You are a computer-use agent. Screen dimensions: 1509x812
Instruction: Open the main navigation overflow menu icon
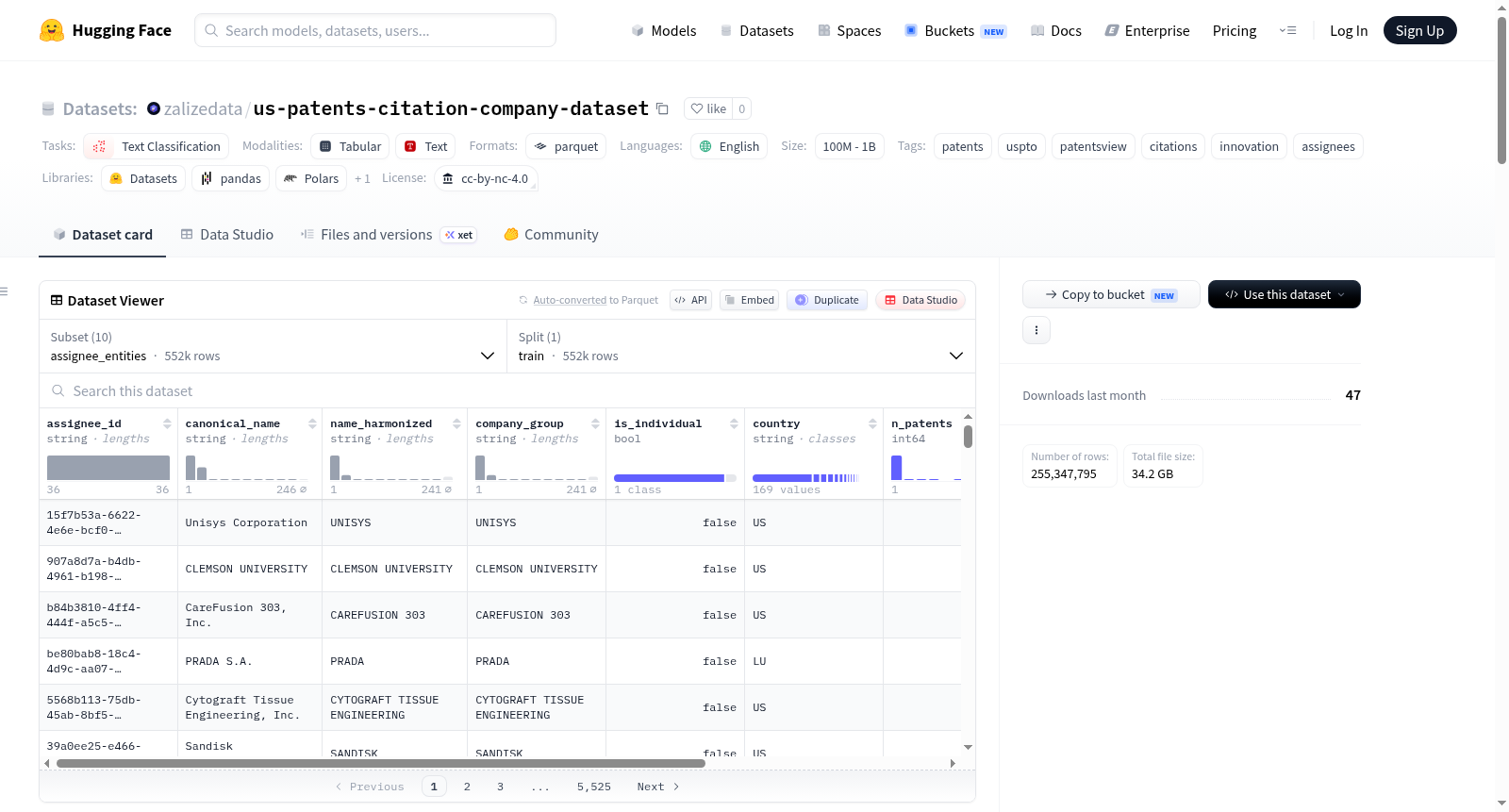pyautogui.click(x=1287, y=30)
